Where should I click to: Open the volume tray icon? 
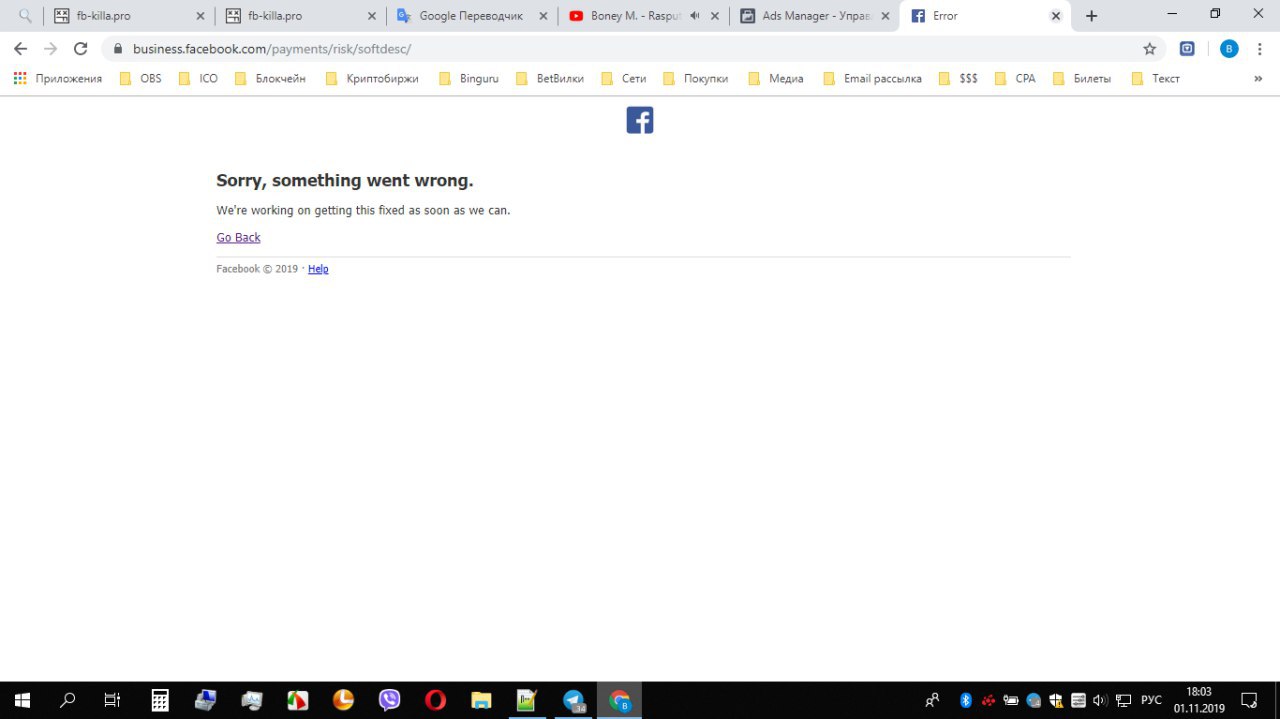1101,700
